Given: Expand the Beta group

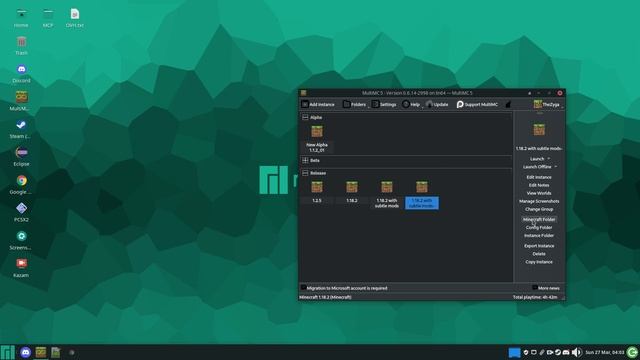Looking at the screenshot, I should [305, 160].
